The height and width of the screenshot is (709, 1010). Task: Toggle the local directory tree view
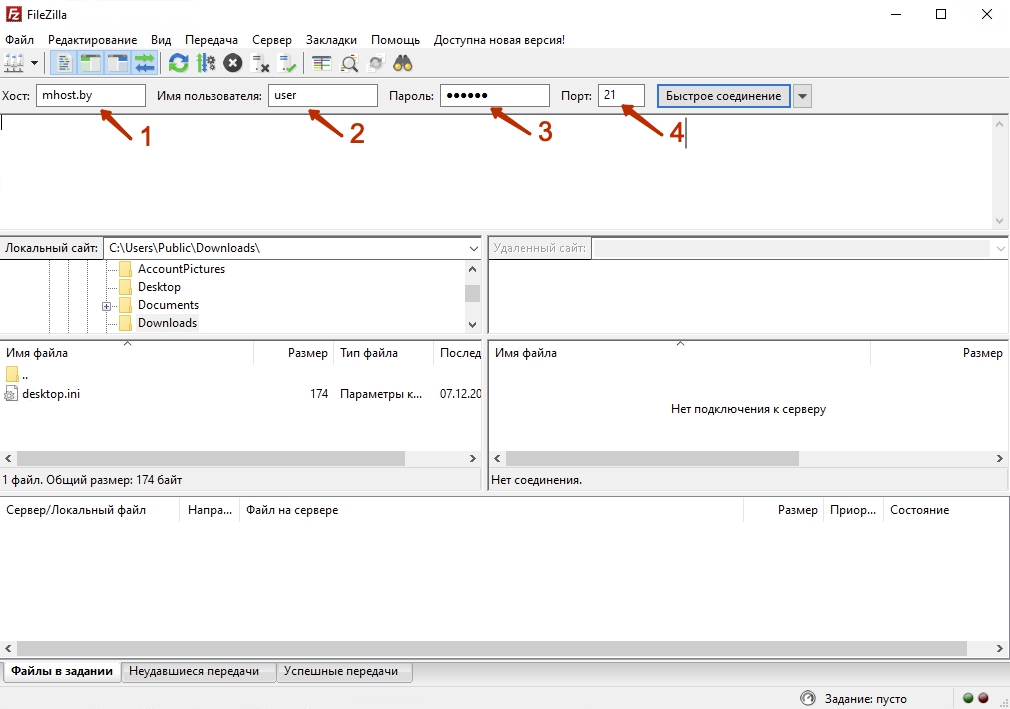(90, 63)
